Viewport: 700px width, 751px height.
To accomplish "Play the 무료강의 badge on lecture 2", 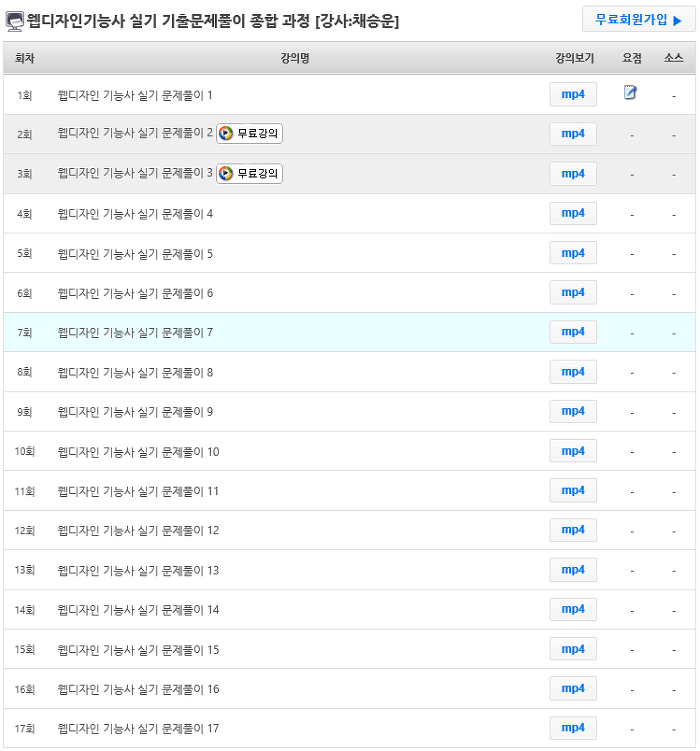I will 249,133.
